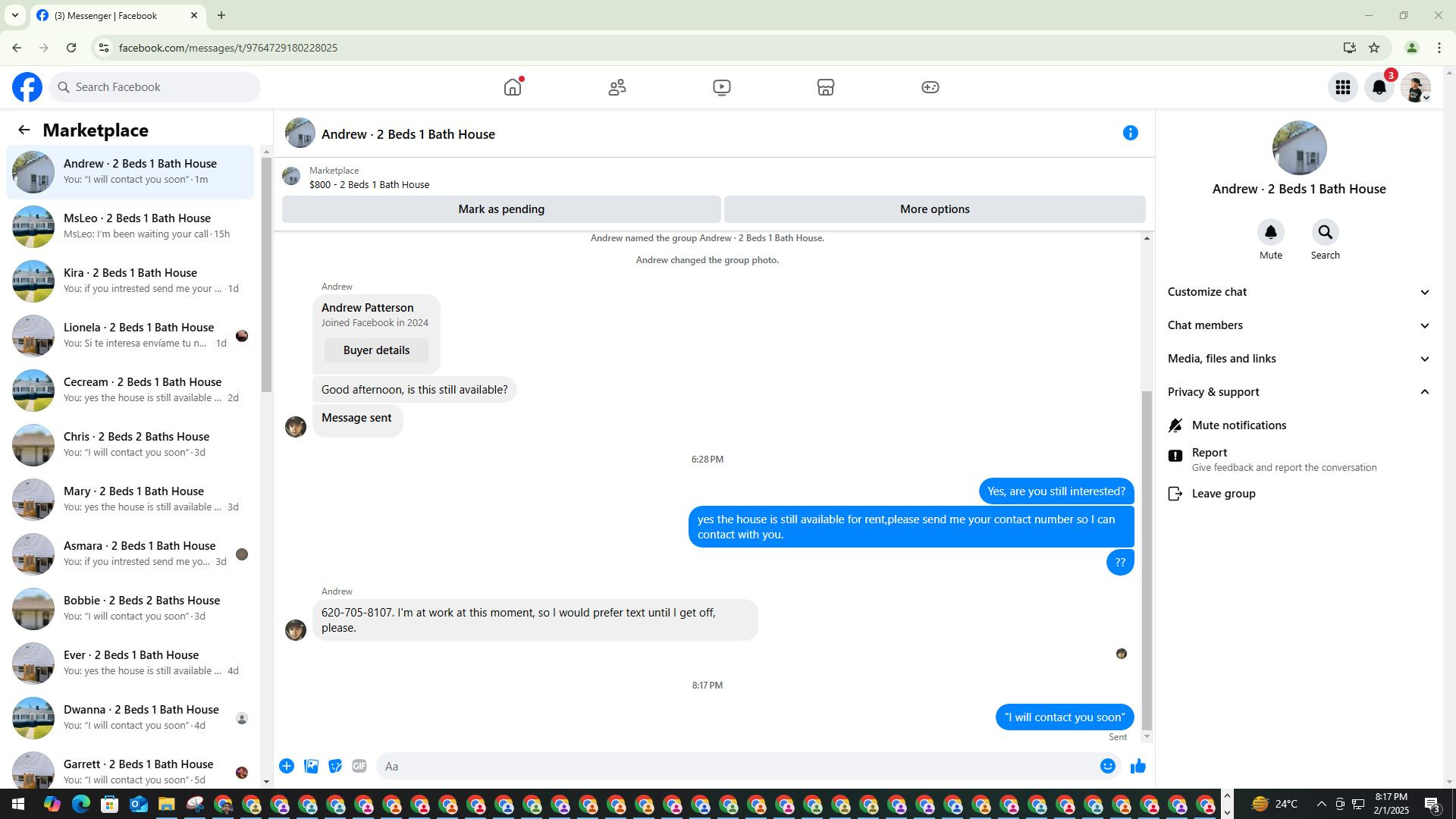Open the Facebook apps grid menu
This screenshot has height=819, width=1456.
[1342, 87]
